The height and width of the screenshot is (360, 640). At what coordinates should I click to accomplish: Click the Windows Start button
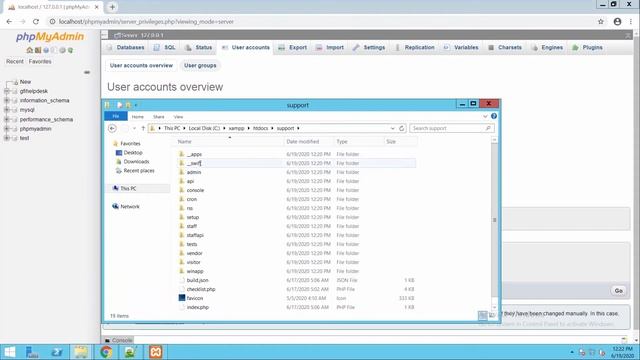click(x=9, y=352)
